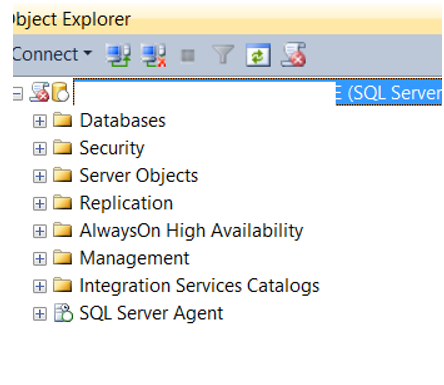The image size is (444, 385).
Task: Click the Disconnect server toolbar icon
Action: [x=153, y=55]
